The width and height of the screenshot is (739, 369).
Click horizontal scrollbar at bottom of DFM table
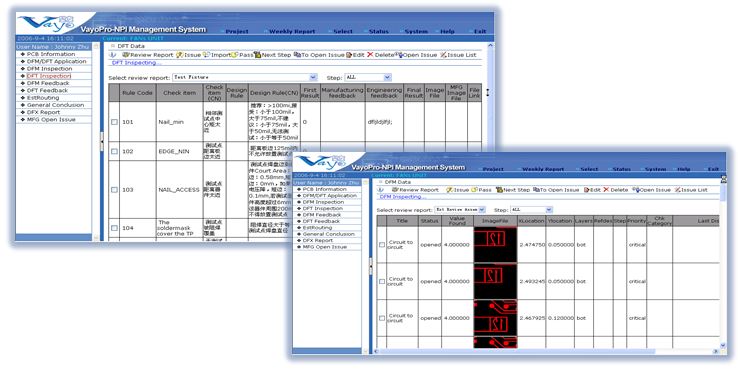click(517, 352)
